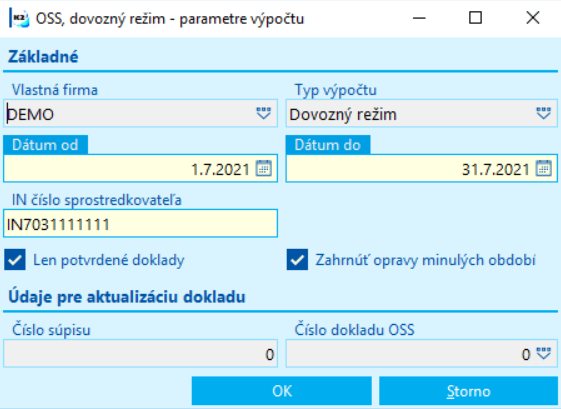
Task: Expand the Vlastná firma selection list
Action: [264, 113]
